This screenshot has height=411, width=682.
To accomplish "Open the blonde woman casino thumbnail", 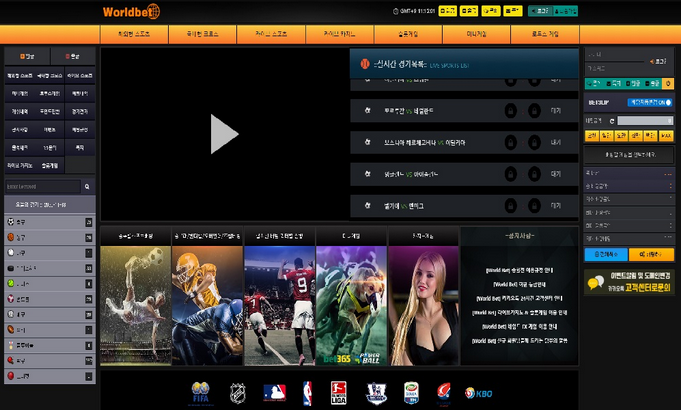I will [424, 305].
